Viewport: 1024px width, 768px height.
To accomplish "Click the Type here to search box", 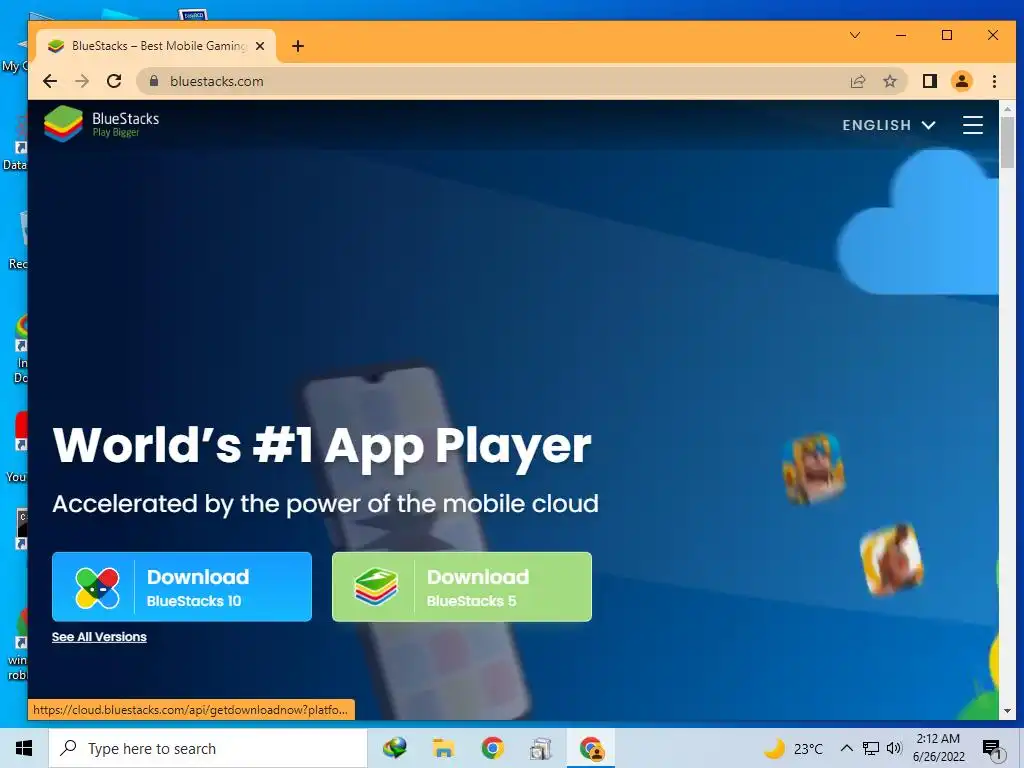I will click(208, 748).
